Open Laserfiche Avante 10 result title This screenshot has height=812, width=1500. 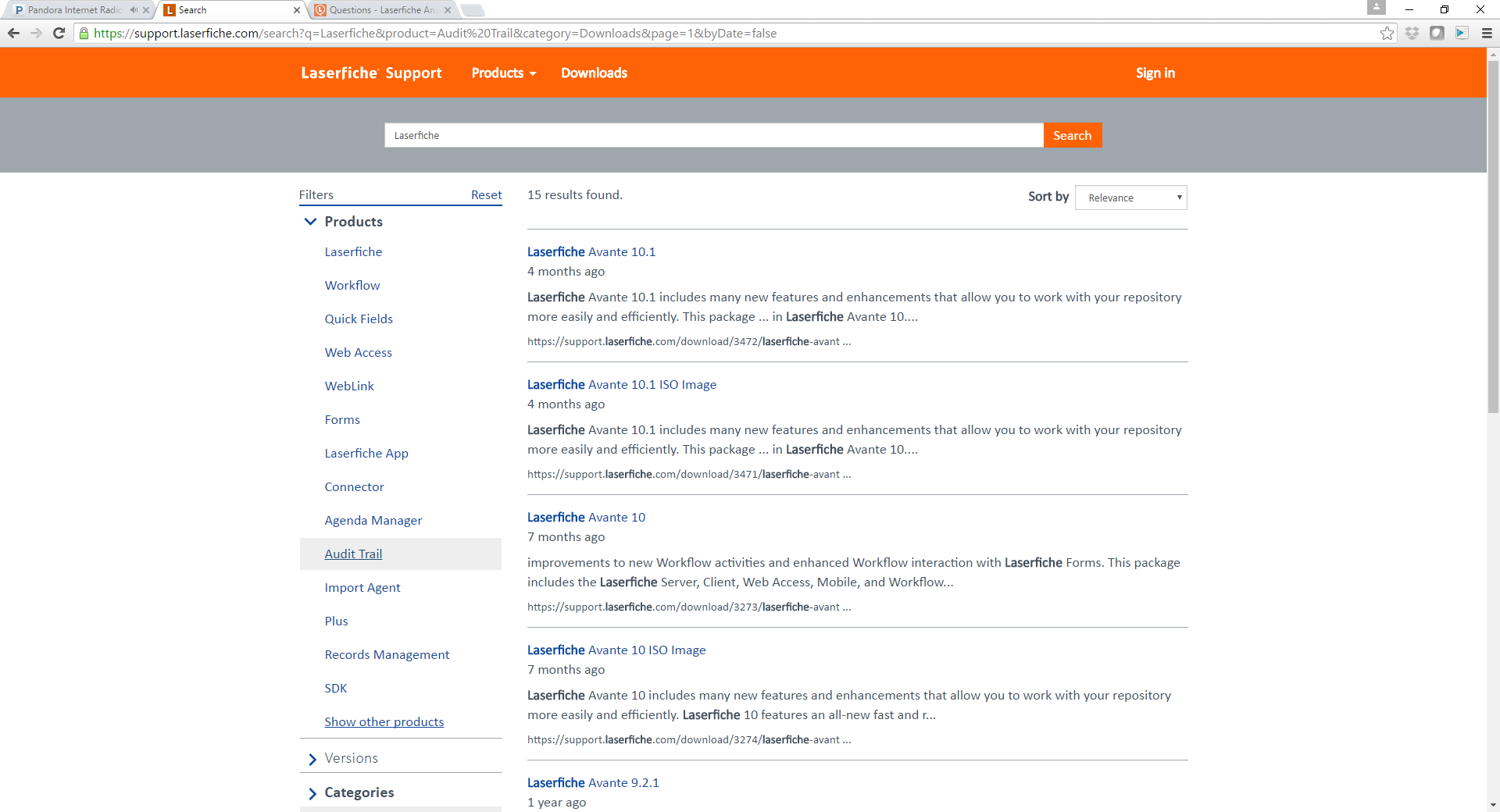pyautogui.click(x=586, y=517)
